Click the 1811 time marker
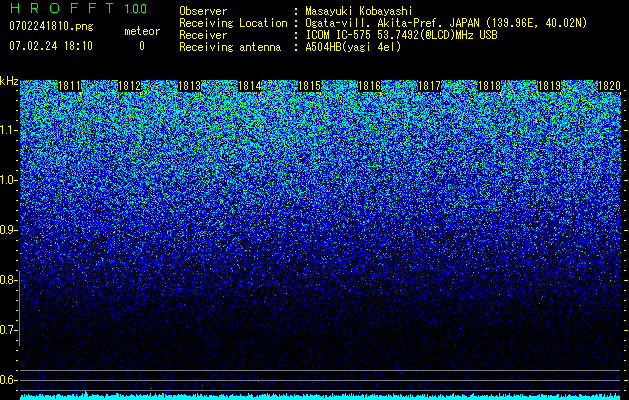629x400 pixels. (x=70, y=86)
